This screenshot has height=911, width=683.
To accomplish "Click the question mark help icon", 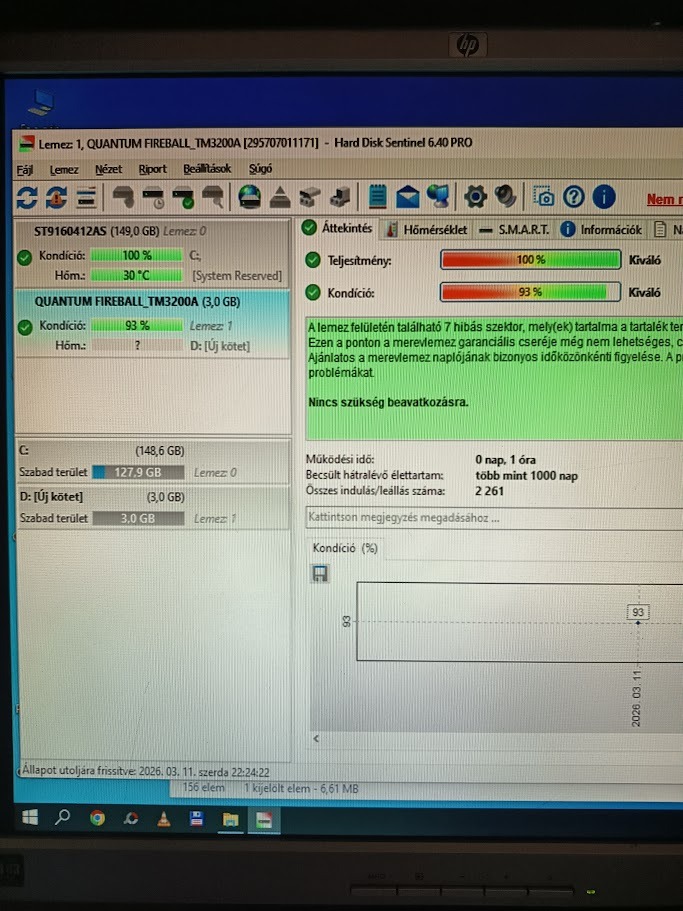I will pyautogui.click(x=574, y=198).
